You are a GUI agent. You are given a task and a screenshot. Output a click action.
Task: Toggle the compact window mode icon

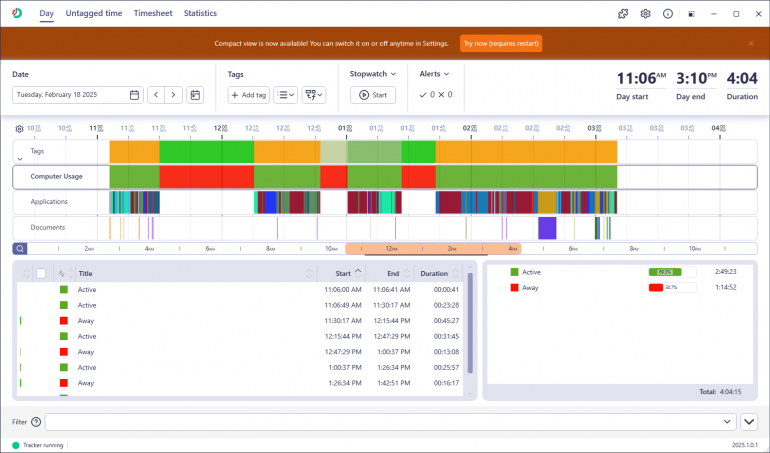(691, 14)
